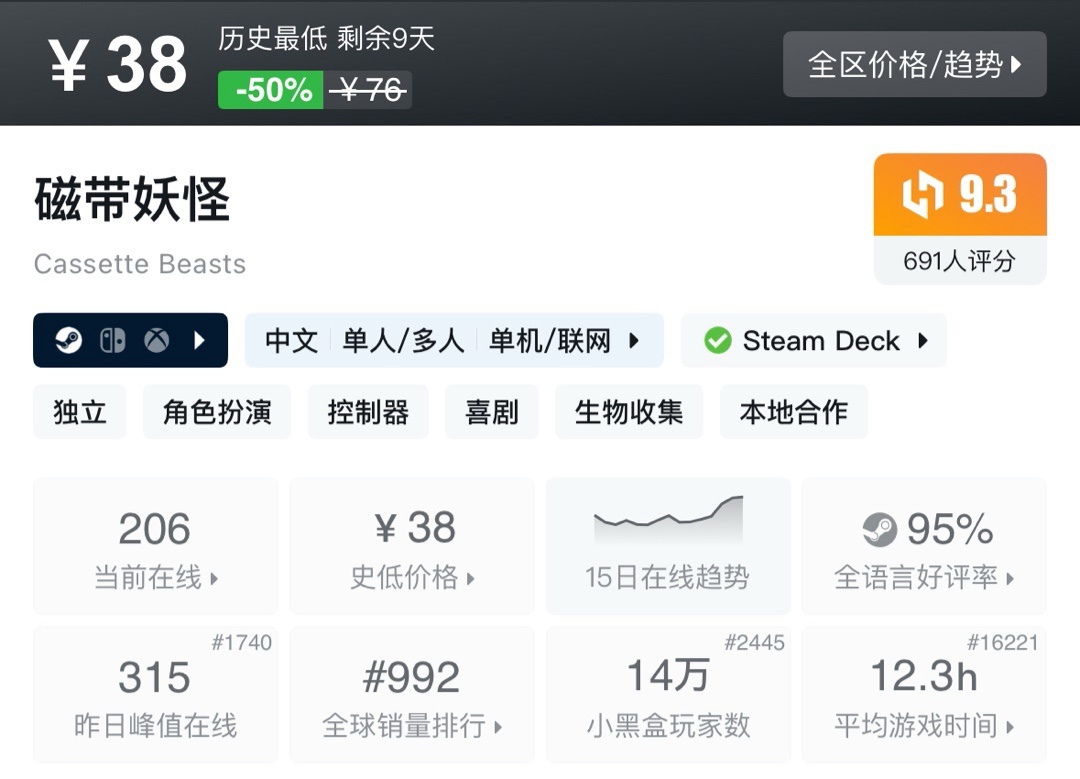
Task: Select the 生物收集 tag
Action: coord(629,412)
